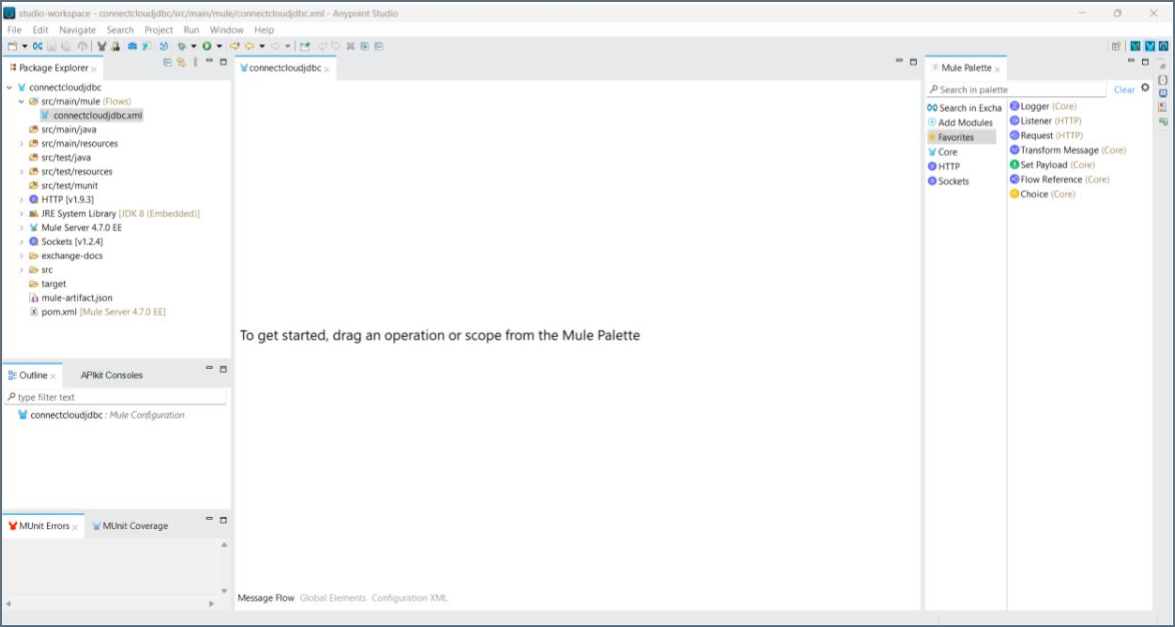Open the Navigate menu
Screen dimensions: 1175x627
click(x=77, y=30)
